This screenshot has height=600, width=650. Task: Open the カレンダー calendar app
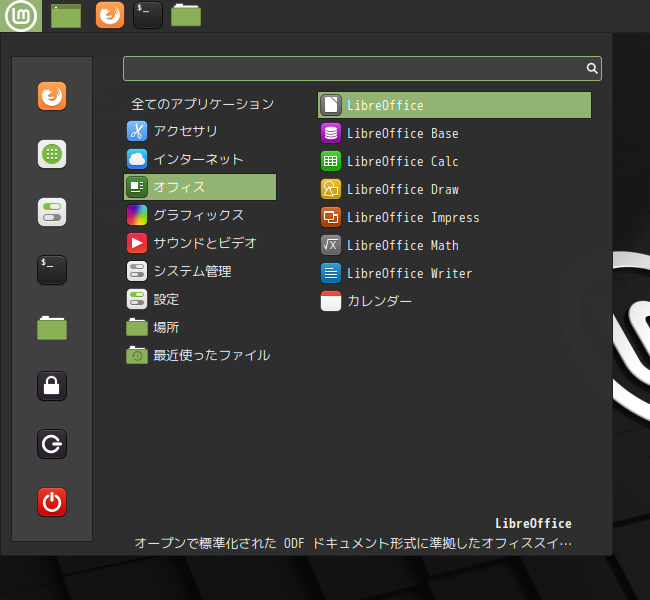coord(454,301)
